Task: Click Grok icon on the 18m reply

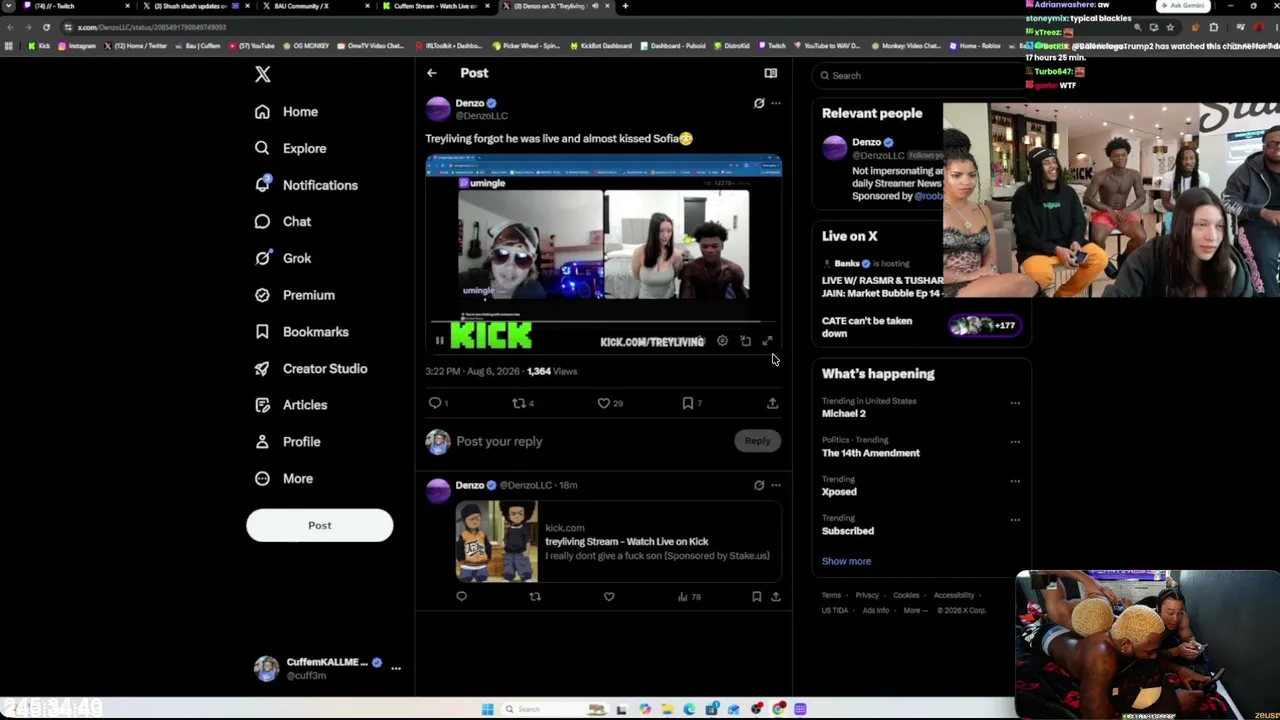Action: pos(759,485)
